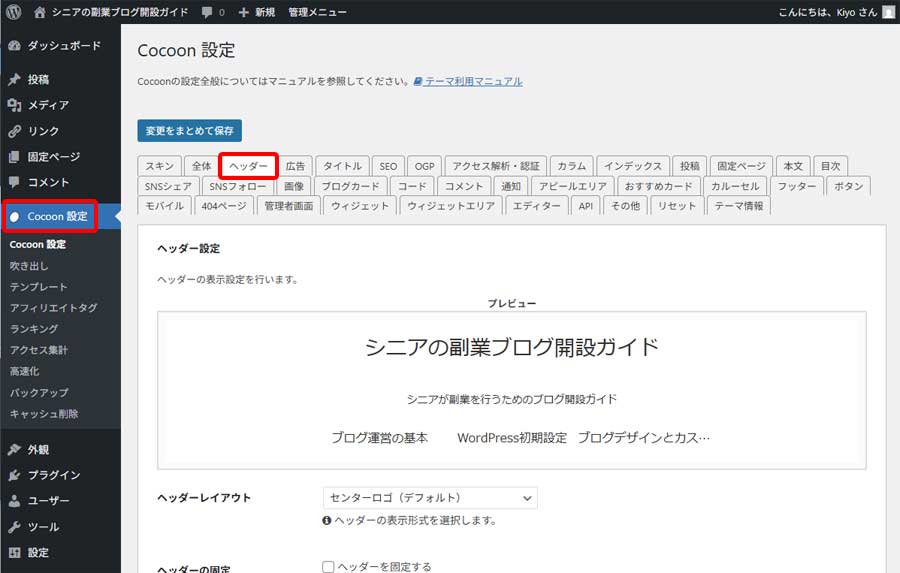Screen dimensions: 900x573
Task: Click the WordPress logo icon
Action: pyautogui.click(x=13, y=12)
